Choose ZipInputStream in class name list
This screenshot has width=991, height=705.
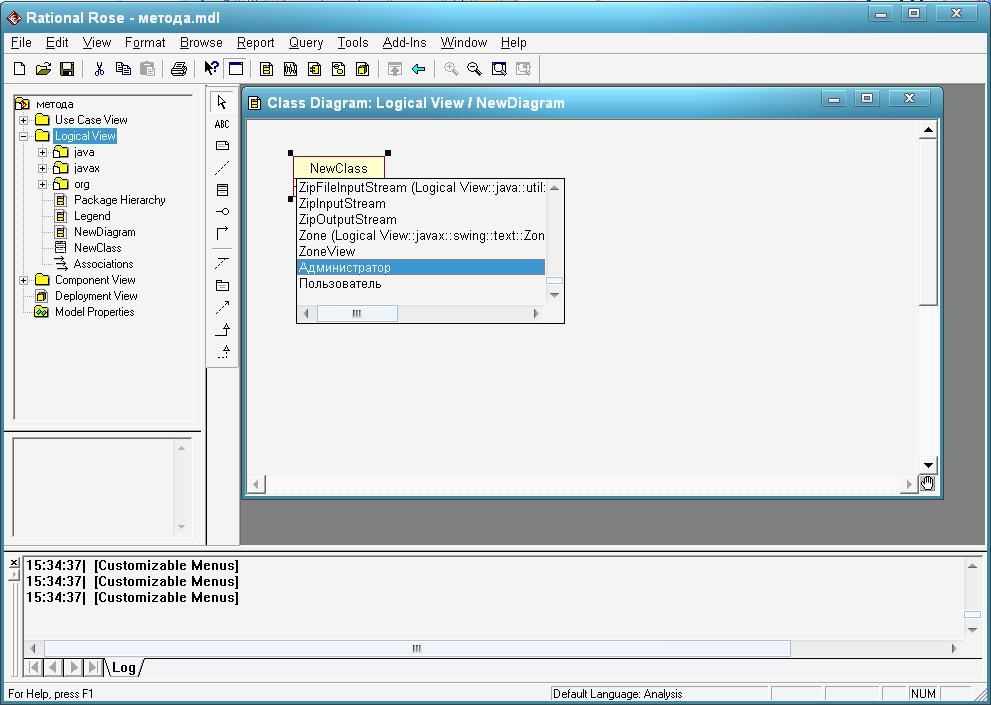(x=421, y=204)
